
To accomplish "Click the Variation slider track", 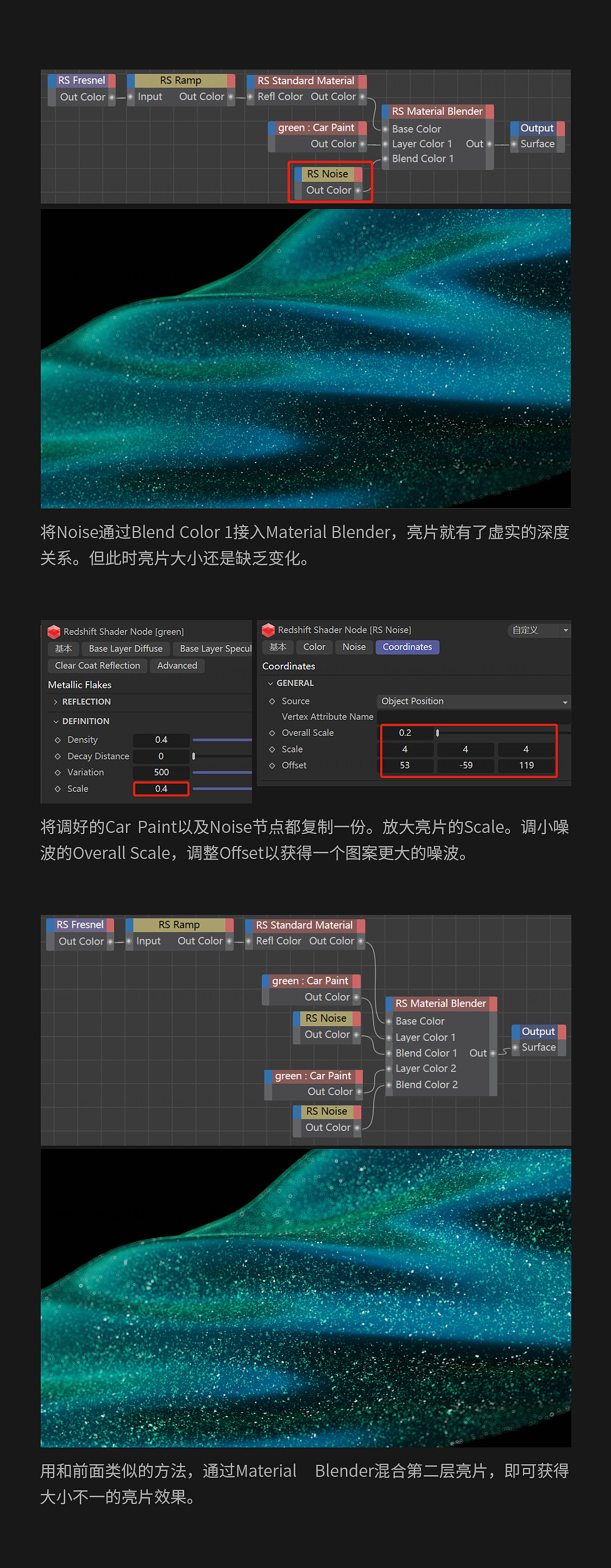I will [222, 772].
